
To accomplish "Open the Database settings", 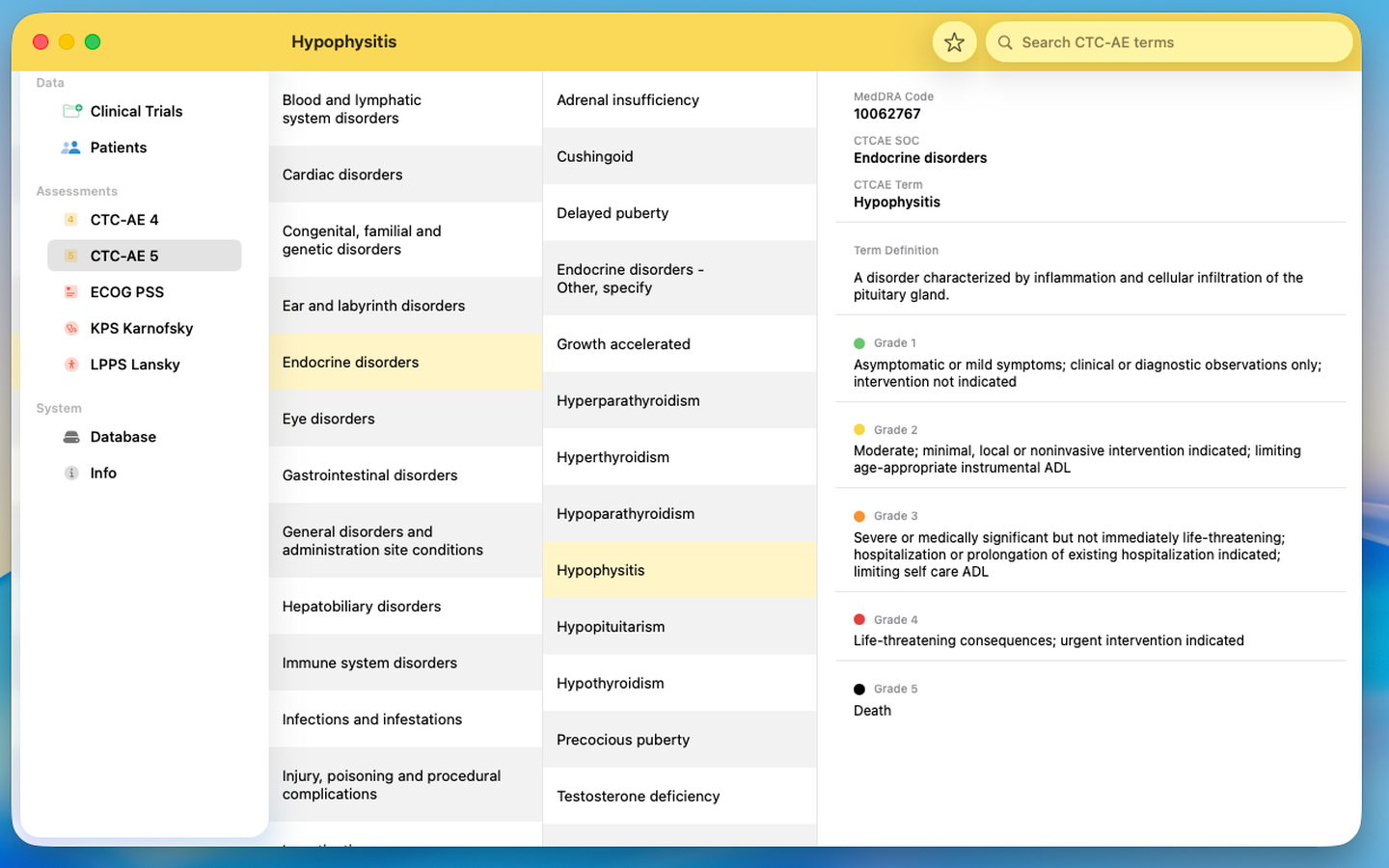I will tap(145, 437).
